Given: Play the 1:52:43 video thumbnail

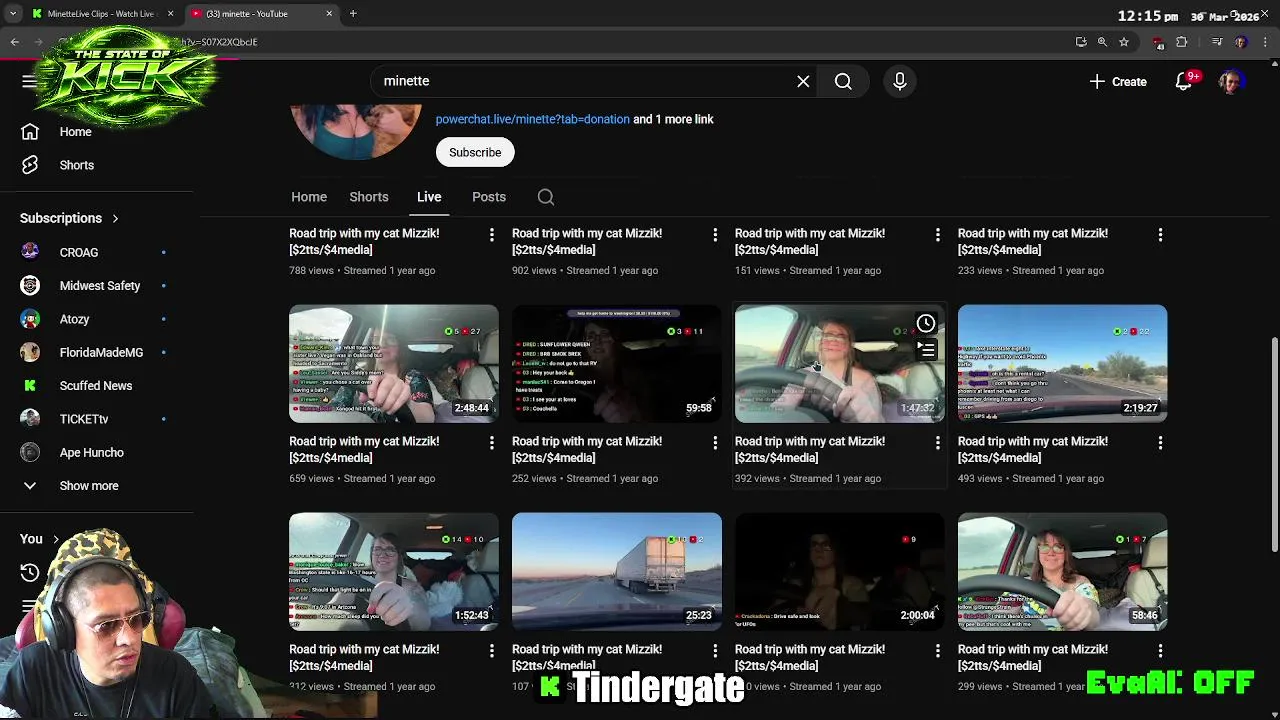Looking at the screenshot, I should click(394, 571).
